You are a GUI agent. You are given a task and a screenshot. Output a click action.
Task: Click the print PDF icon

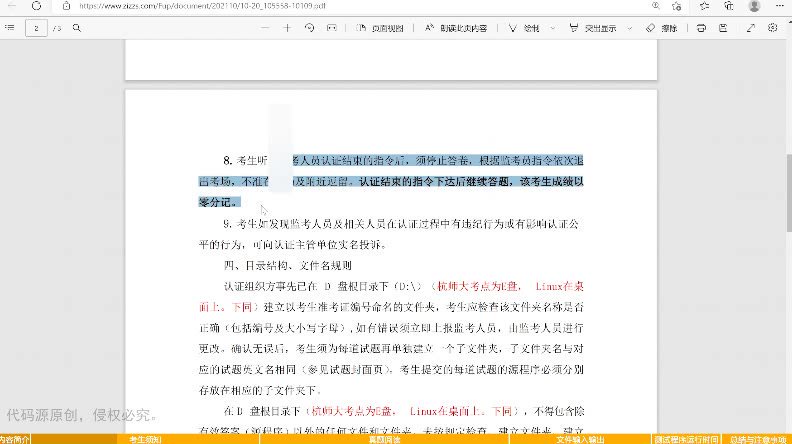coord(701,28)
